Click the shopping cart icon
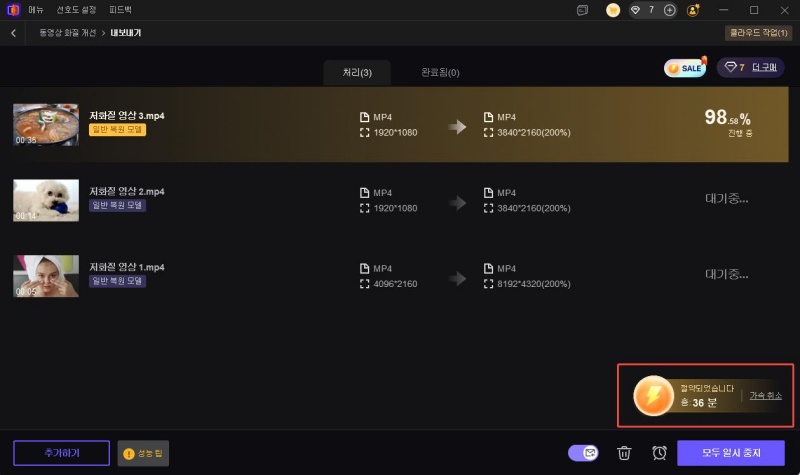The height and width of the screenshot is (475, 800). [x=613, y=10]
